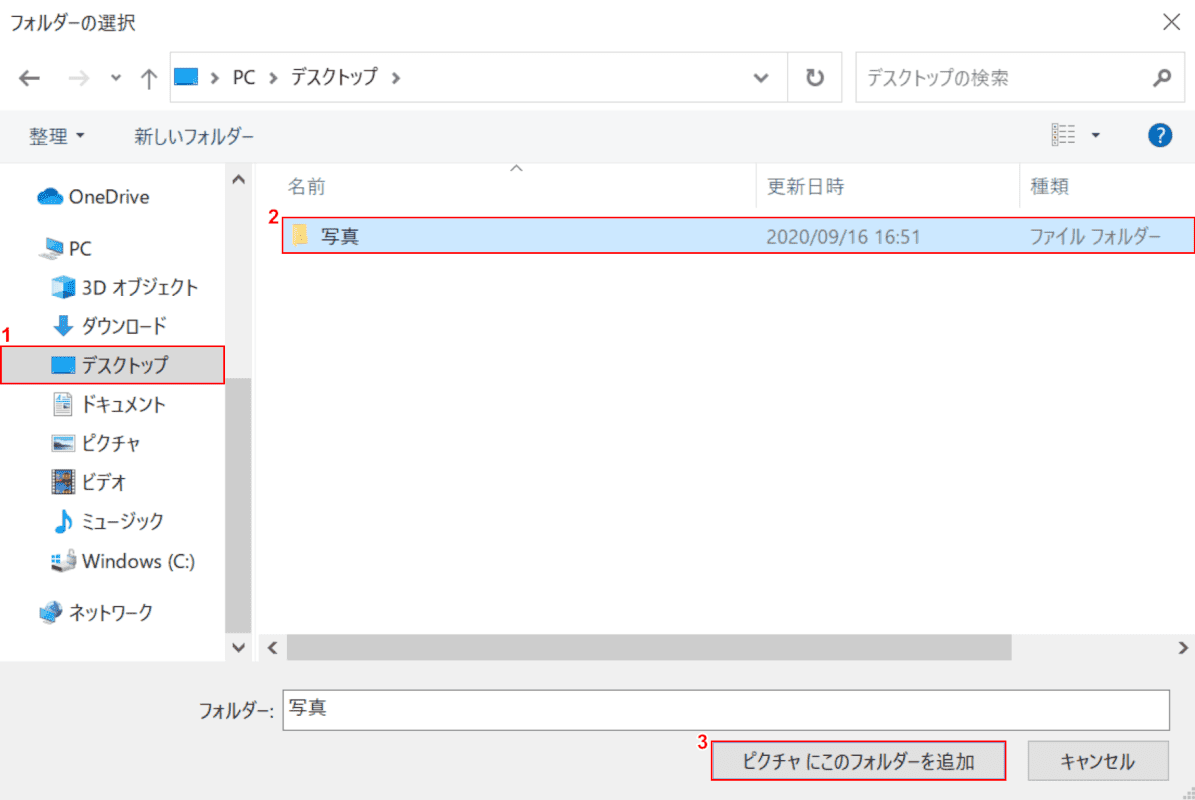Screen dimensions: 1195x800
Task: Select the 写真 folder row
Action: (738, 235)
